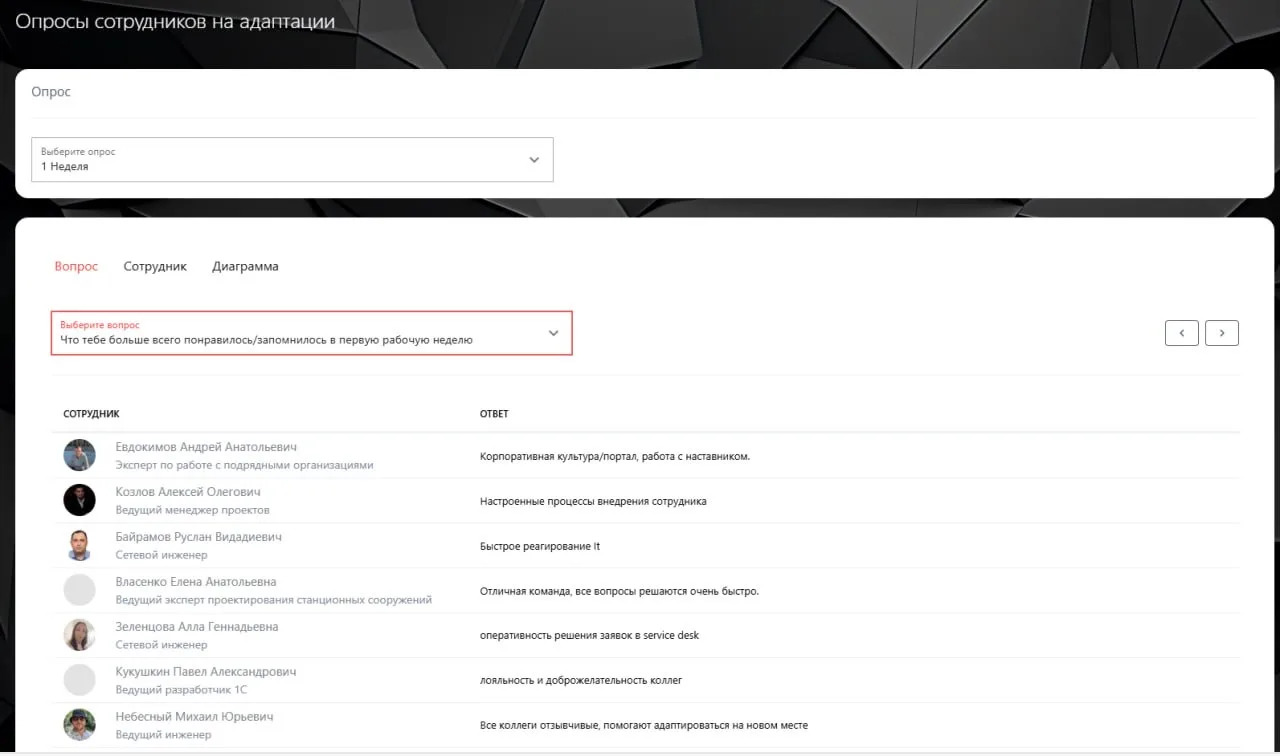Select the answer 'лояльность и доброжелательность коллег'

click(x=581, y=681)
